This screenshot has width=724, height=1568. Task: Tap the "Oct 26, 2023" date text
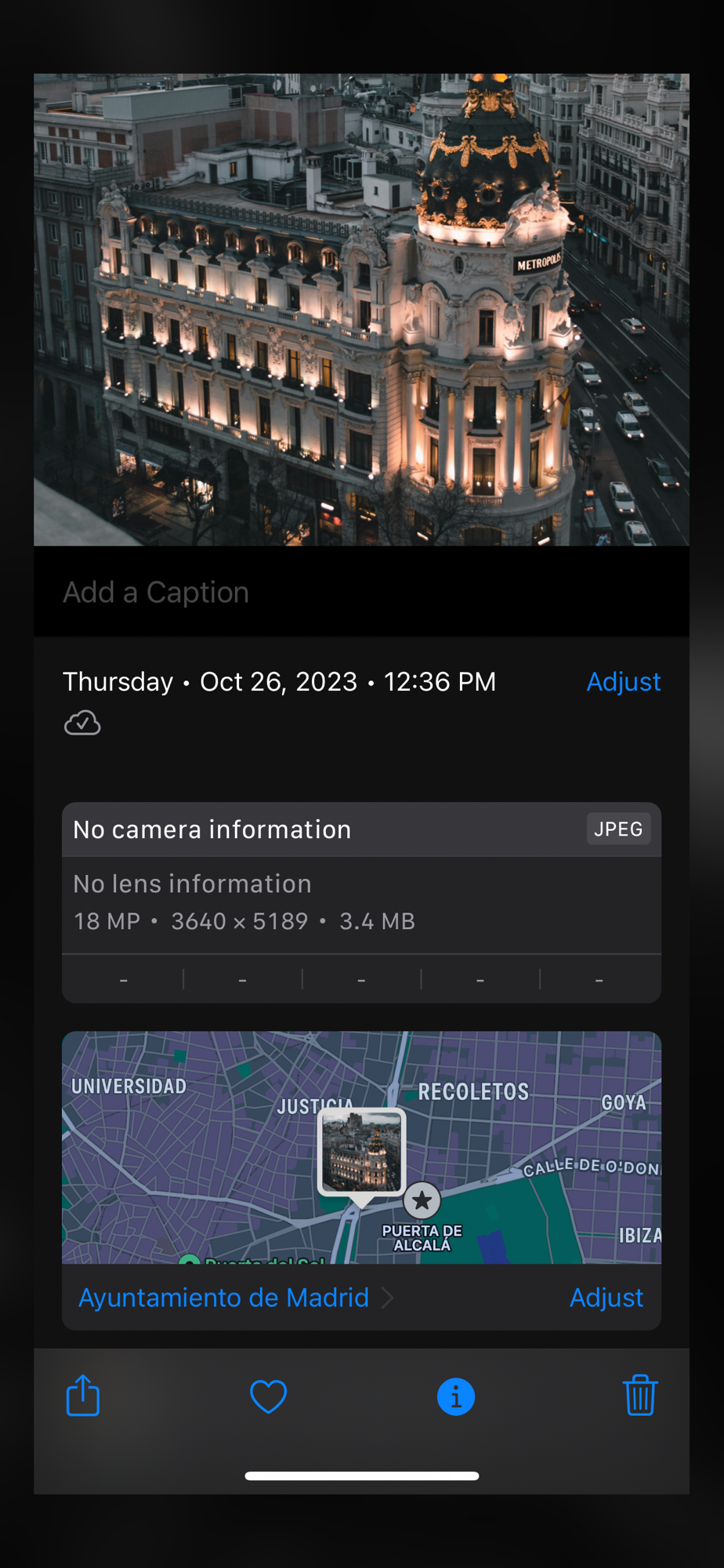pyautogui.click(x=278, y=681)
